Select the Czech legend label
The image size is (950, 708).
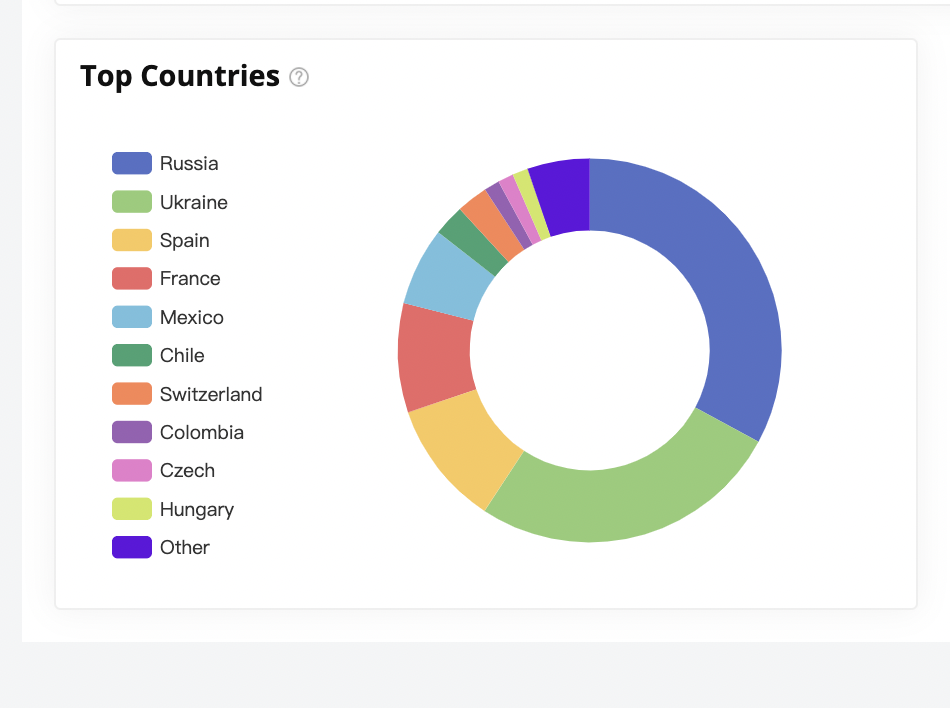click(188, 471)
